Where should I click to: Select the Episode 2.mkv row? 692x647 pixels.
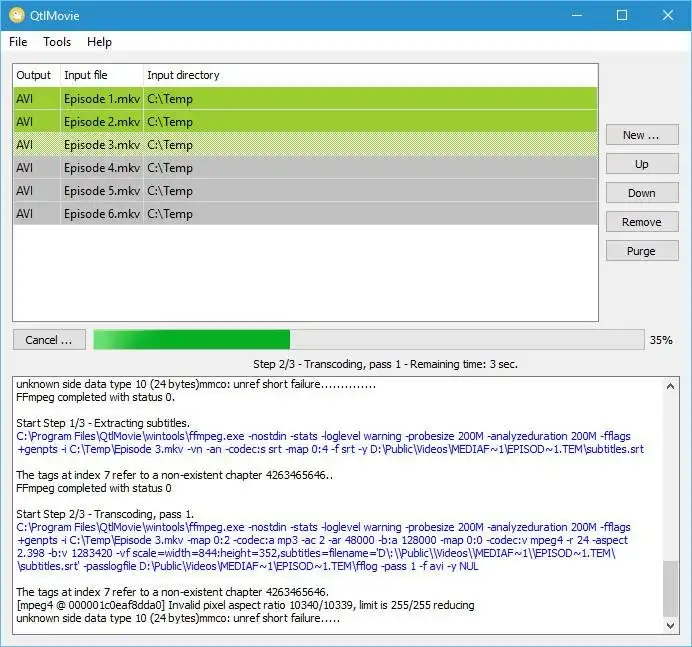tap(305, 122)
